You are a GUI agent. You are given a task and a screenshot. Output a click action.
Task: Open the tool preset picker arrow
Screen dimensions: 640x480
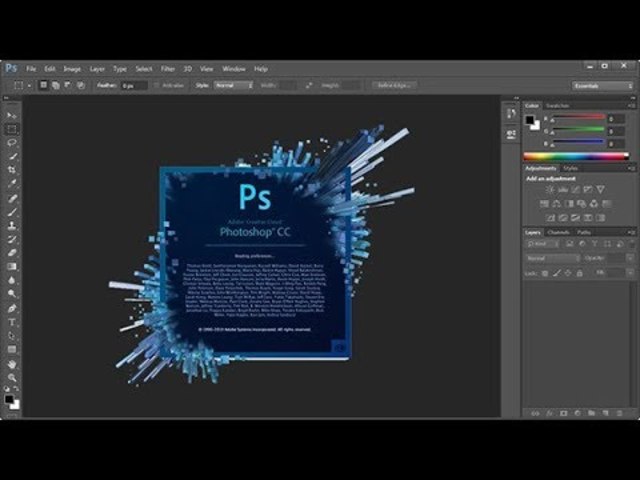(x=29, y=85)
